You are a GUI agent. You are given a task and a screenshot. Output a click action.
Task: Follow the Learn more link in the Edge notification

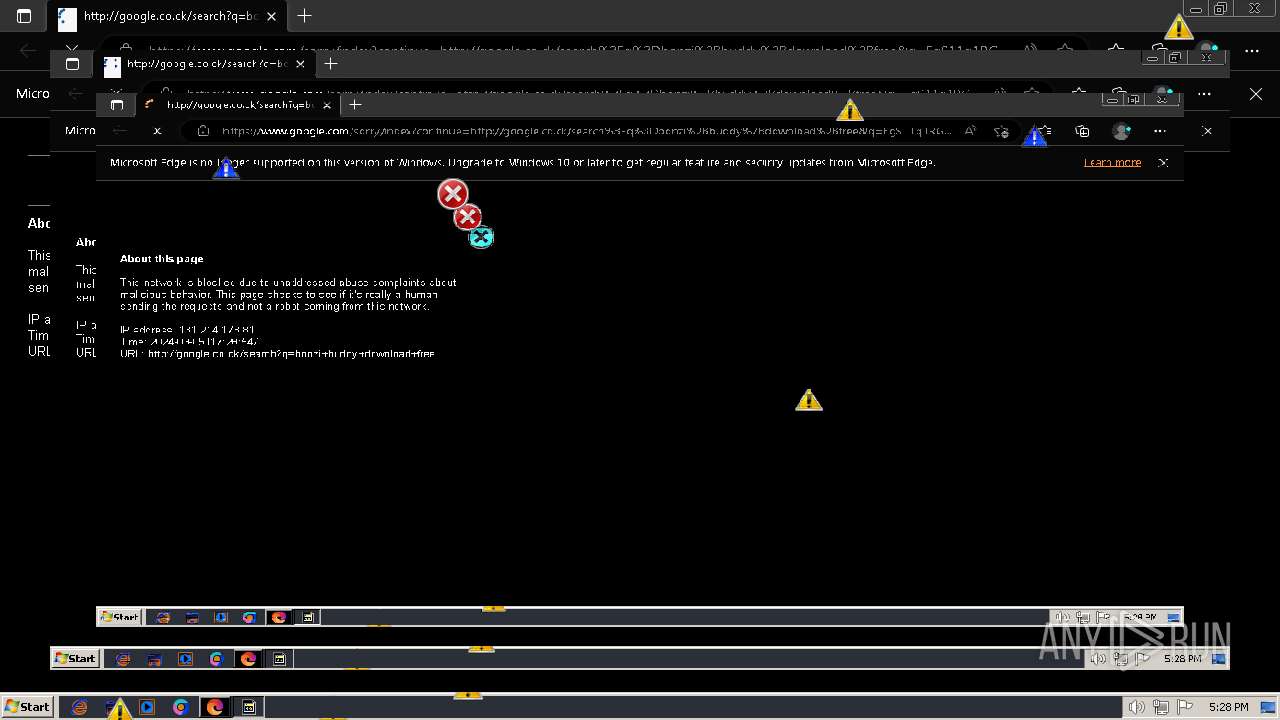pos(1112,162)
